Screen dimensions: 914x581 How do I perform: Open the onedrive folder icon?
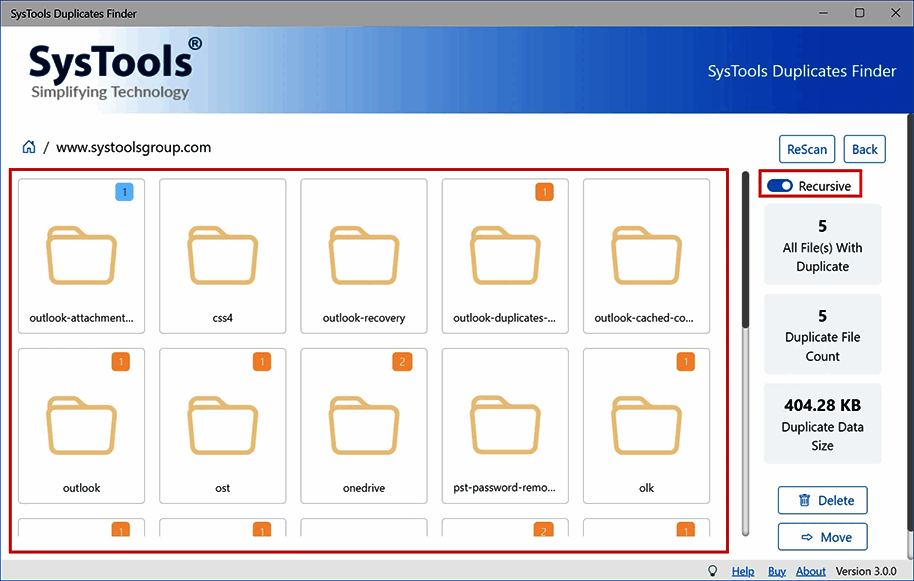click(363, 425)
